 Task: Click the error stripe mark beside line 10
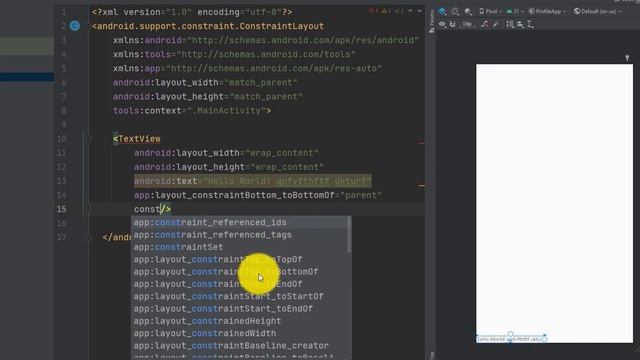click(x=421, y=143)
